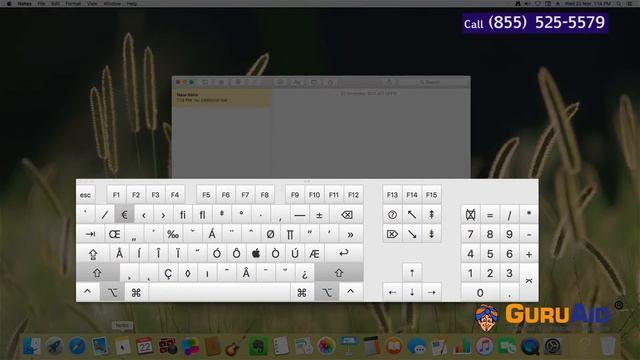The height and width of the screenshot is (360, 640).
Task: Click the fi ligature key
Action: [183, 214]
